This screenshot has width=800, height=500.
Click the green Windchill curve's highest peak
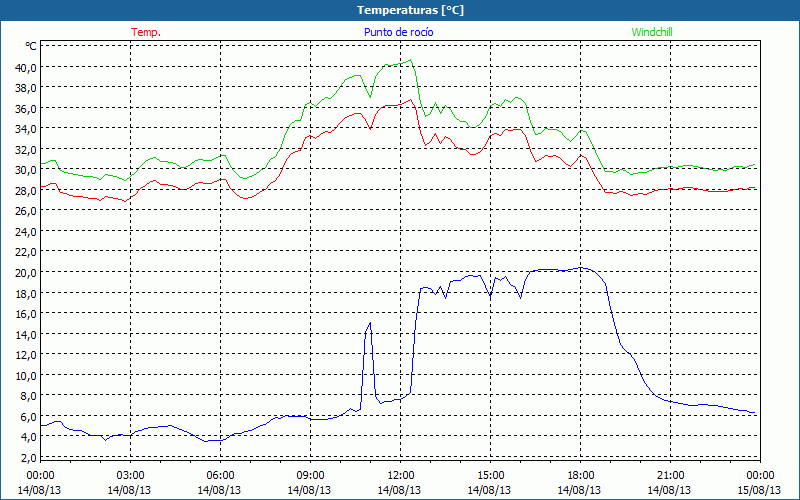point(409,60)
